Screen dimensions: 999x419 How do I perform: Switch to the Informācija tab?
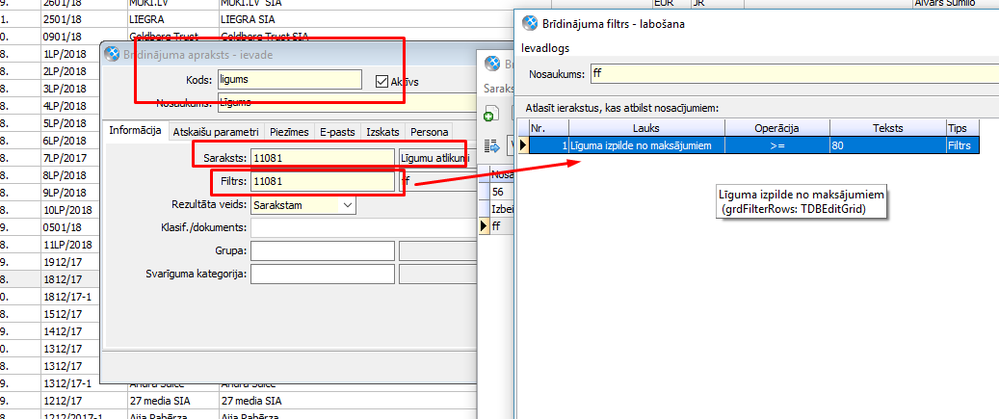[135, 131]
